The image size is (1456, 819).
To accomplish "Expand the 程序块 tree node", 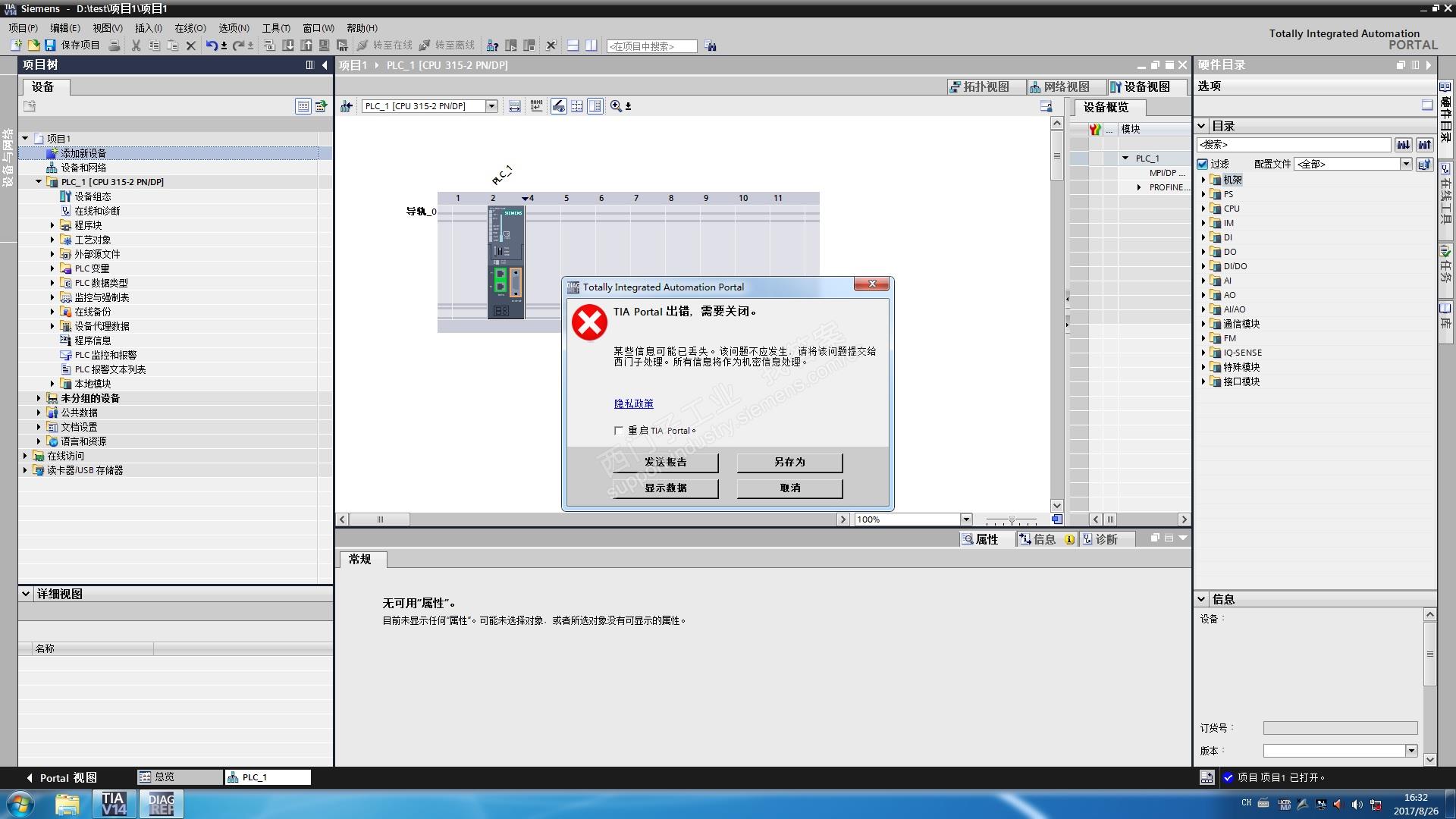I will (52, 225).
